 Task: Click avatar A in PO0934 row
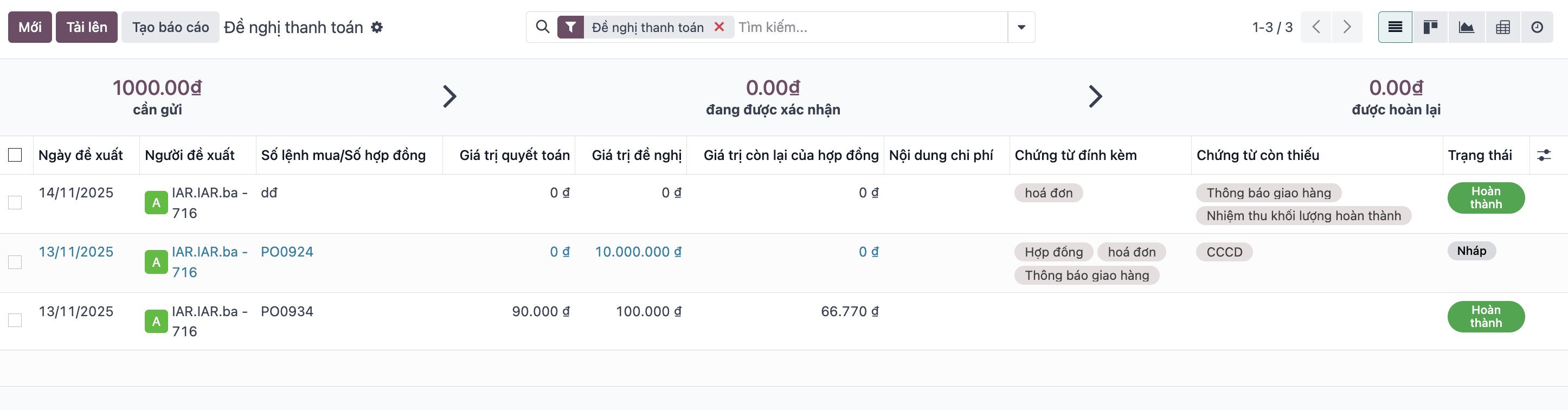point(157,321)
